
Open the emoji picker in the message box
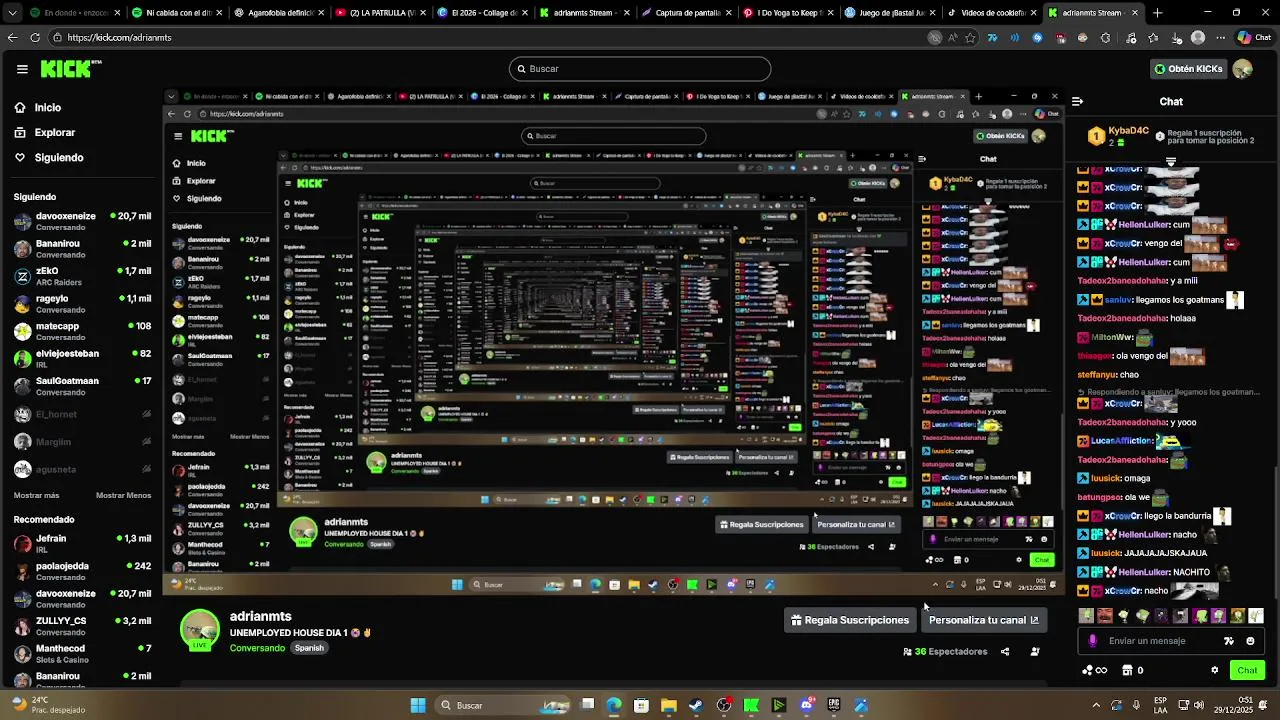(x=1250, y=641)
